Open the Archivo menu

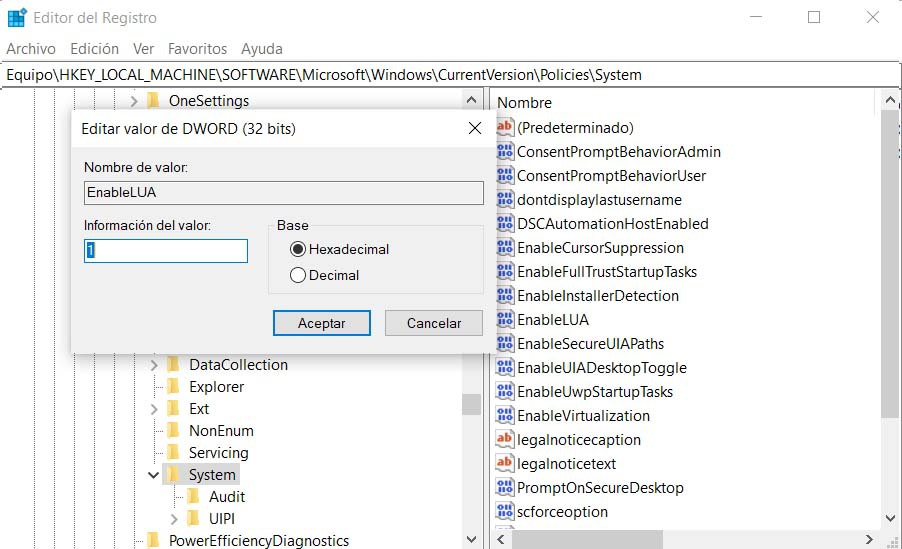click(x=31, y=48)
